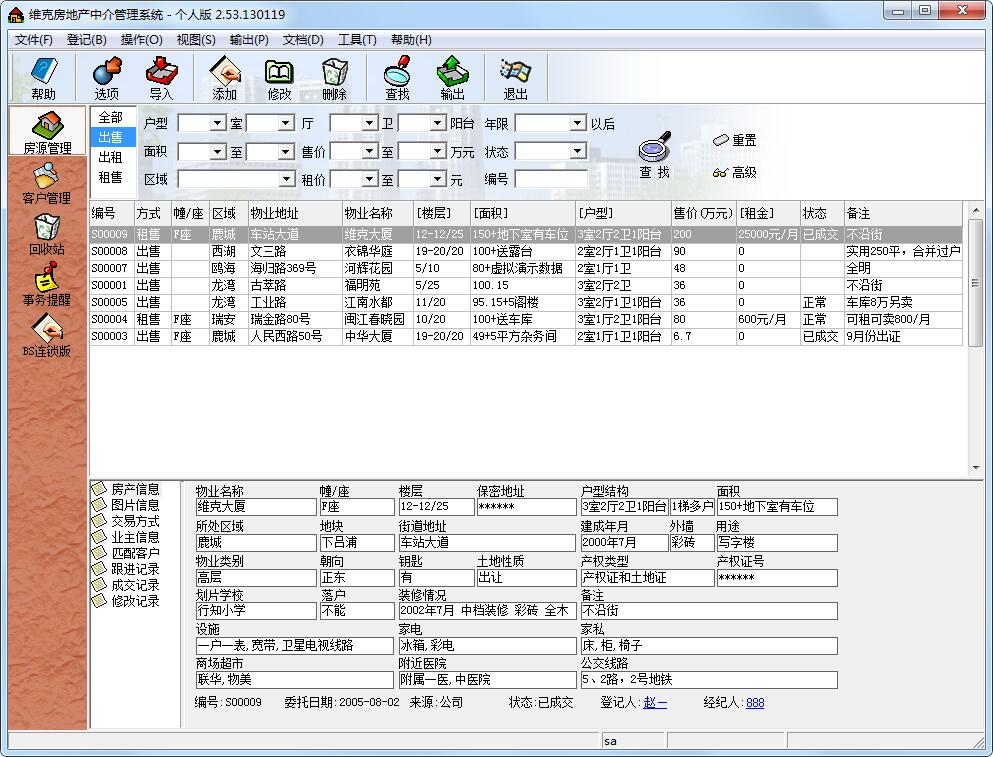Viewport: 993px width, 757px height.
Task: Show 匹配客户 in the detail tree
Action: pyautogui.click(x=127, y=553)
